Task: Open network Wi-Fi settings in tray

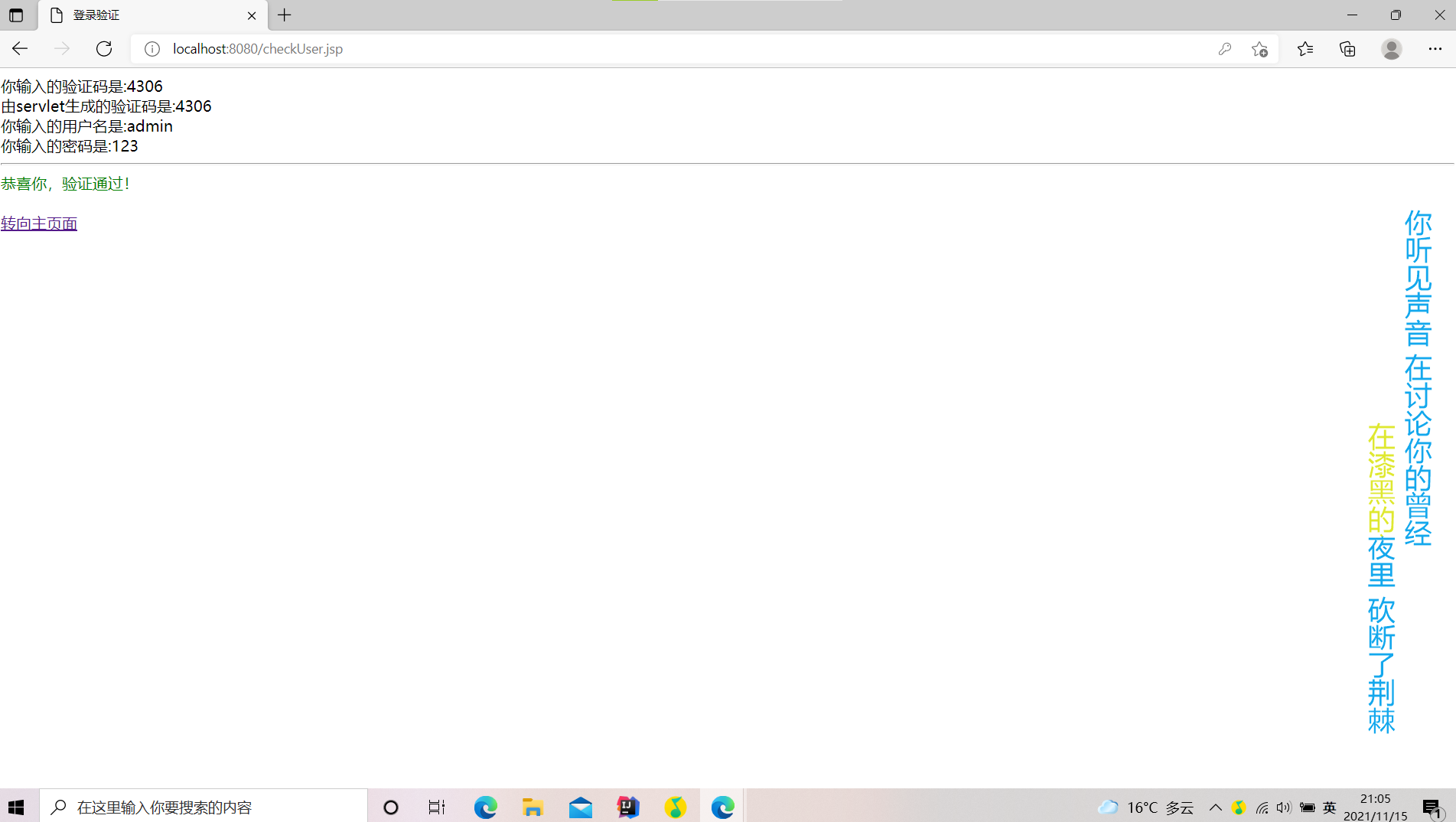Action: pyautogui.click(x=1262, y=807)
